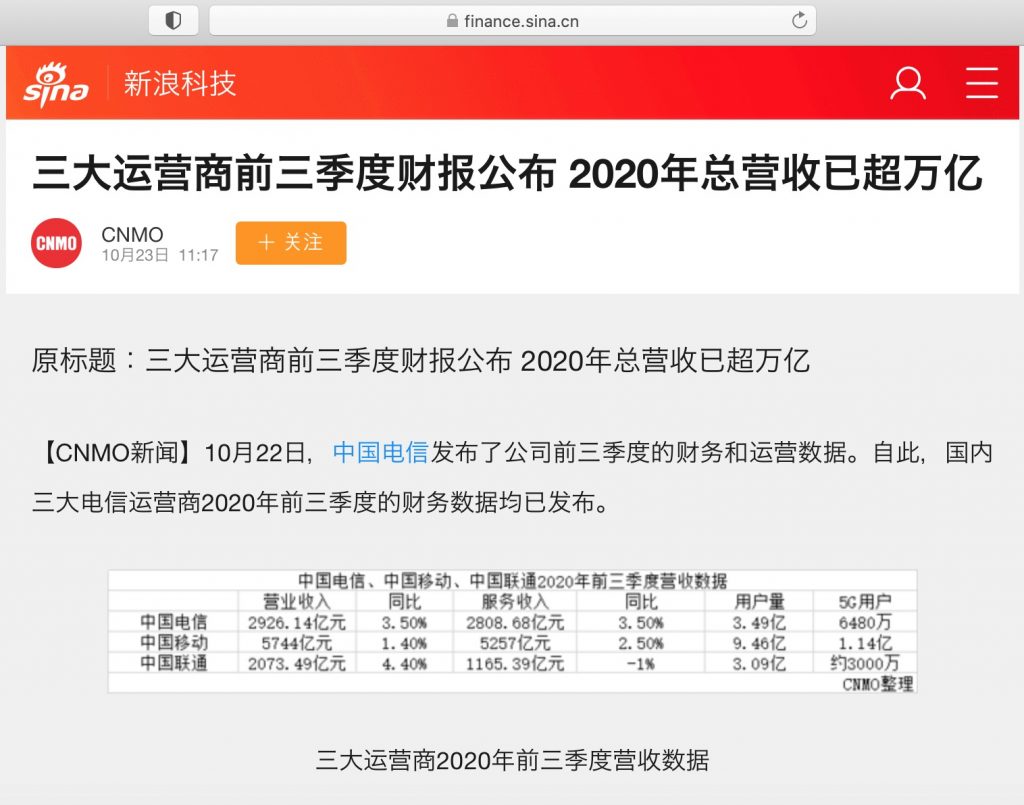This screenshot has width=1024, height=805.
Task: Click the table cell 5744亿元
Action: tap(296, 643)
